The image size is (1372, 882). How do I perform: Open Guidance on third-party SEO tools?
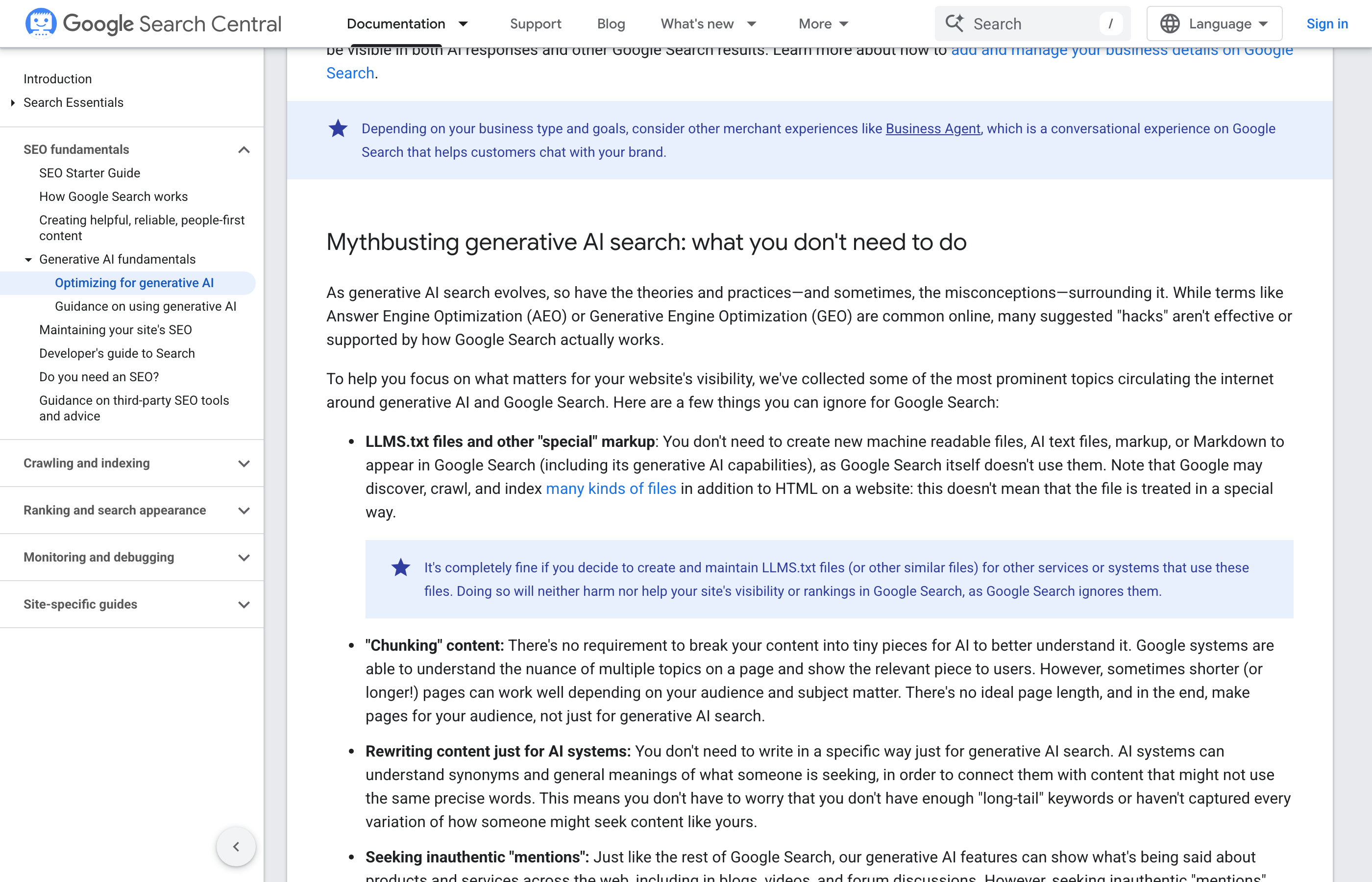click(134, 408)
